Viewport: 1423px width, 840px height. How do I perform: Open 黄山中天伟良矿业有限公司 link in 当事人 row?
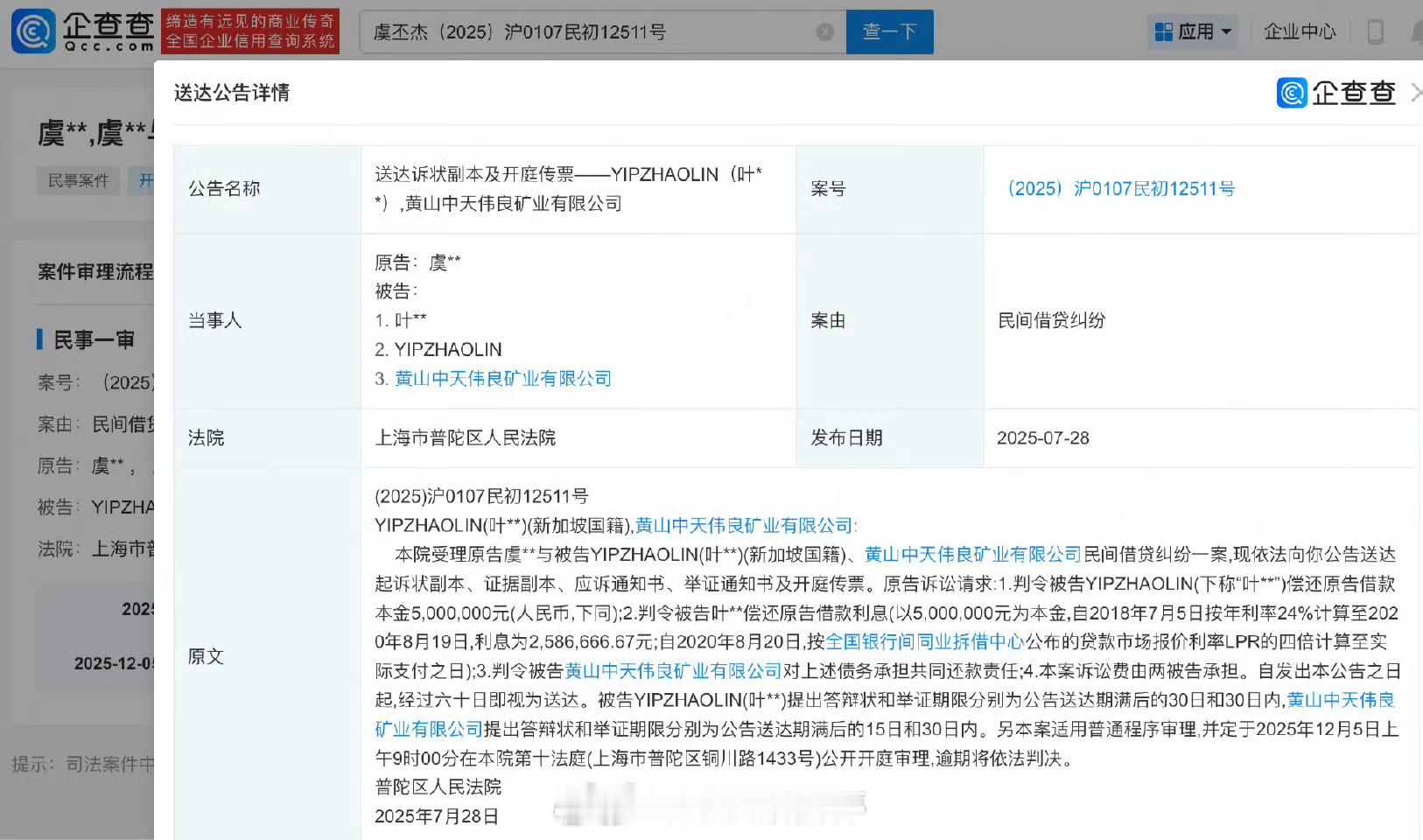[x=502, y=379]
